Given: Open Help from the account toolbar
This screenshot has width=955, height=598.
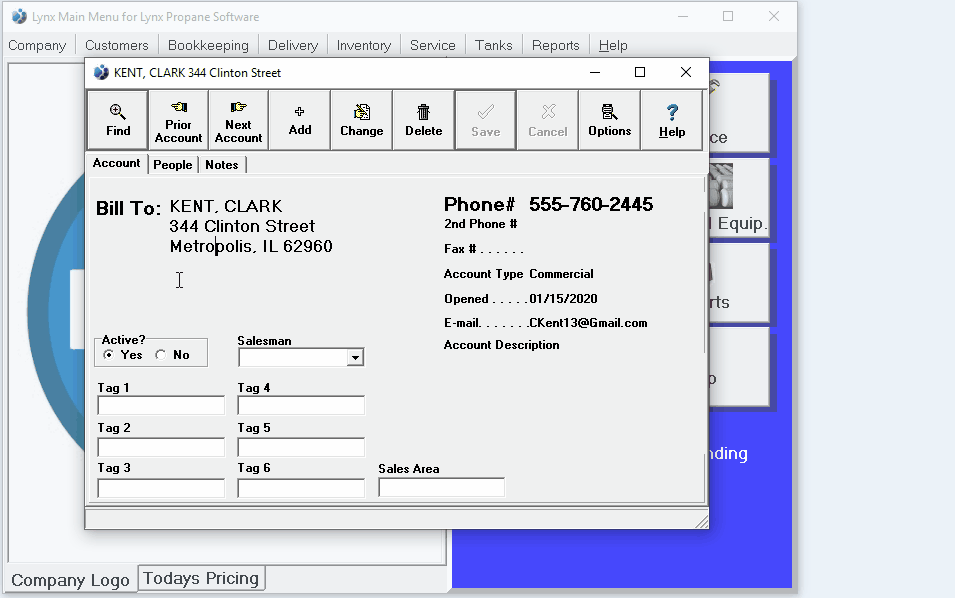Looking at the screenshot, I should (x=672, y=120).
